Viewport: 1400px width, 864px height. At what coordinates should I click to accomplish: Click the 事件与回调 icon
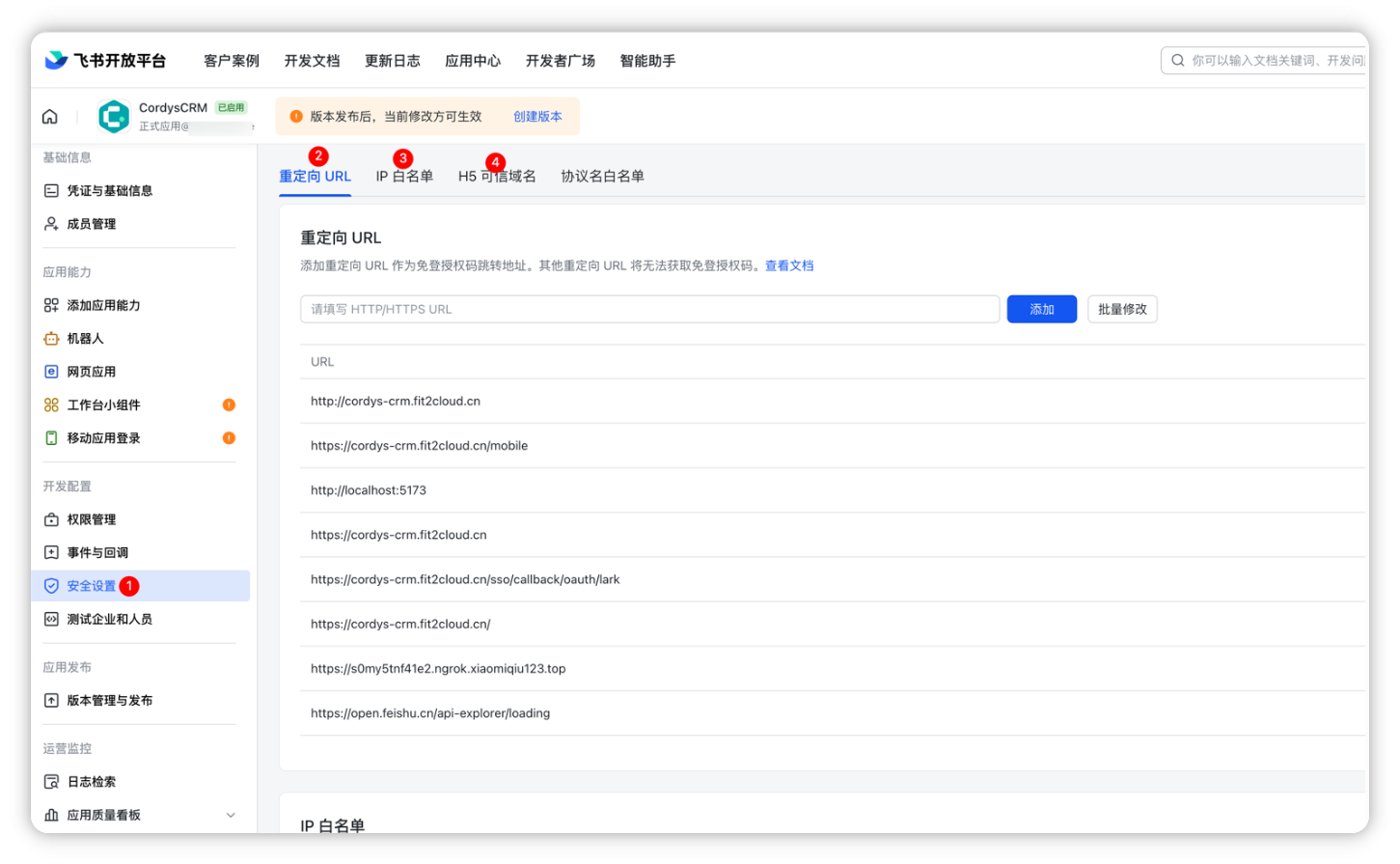(51, 553)
